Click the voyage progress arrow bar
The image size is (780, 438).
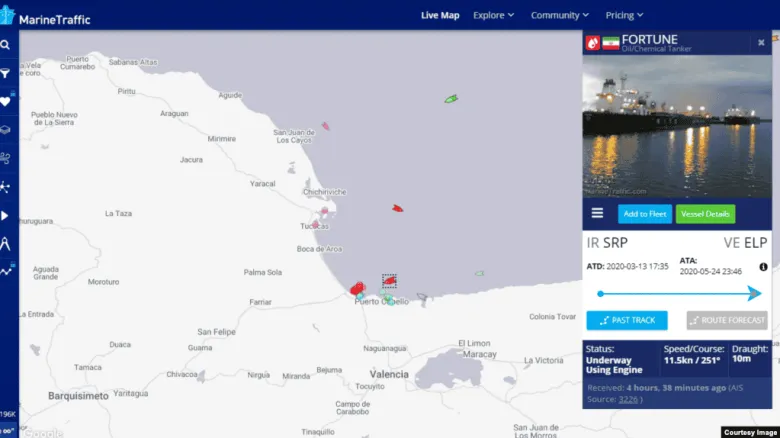point(679,293)
